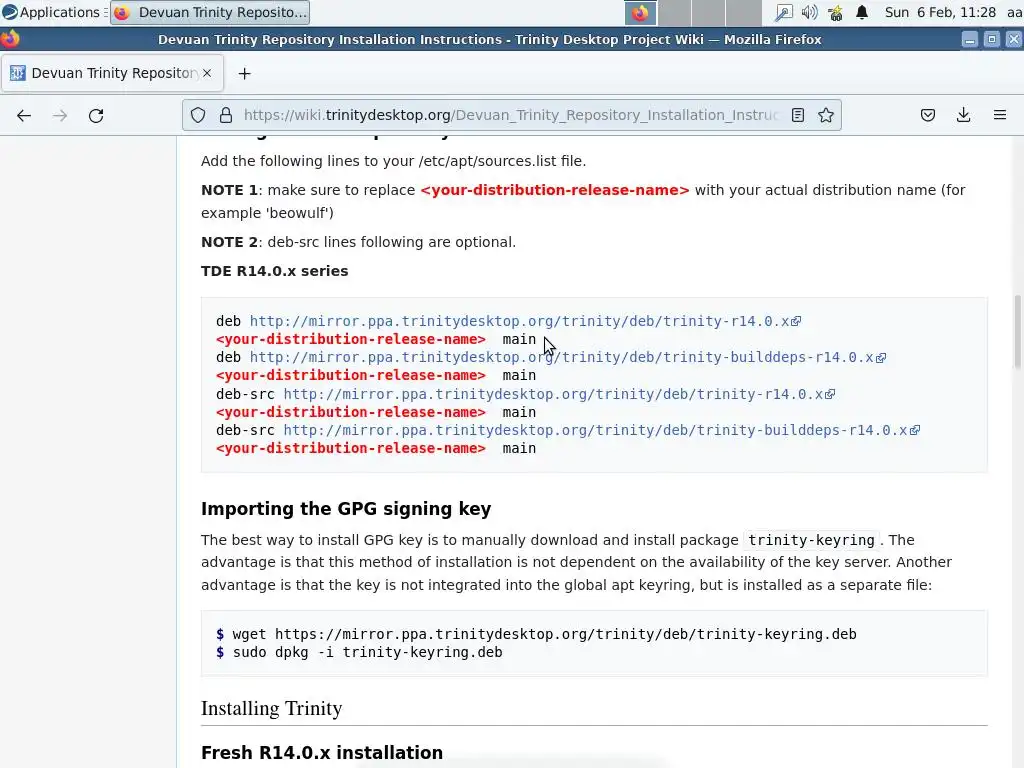This screenshot has height=768, width=1024.
Task: Switch to the second workspace
Action: [674, 12]
